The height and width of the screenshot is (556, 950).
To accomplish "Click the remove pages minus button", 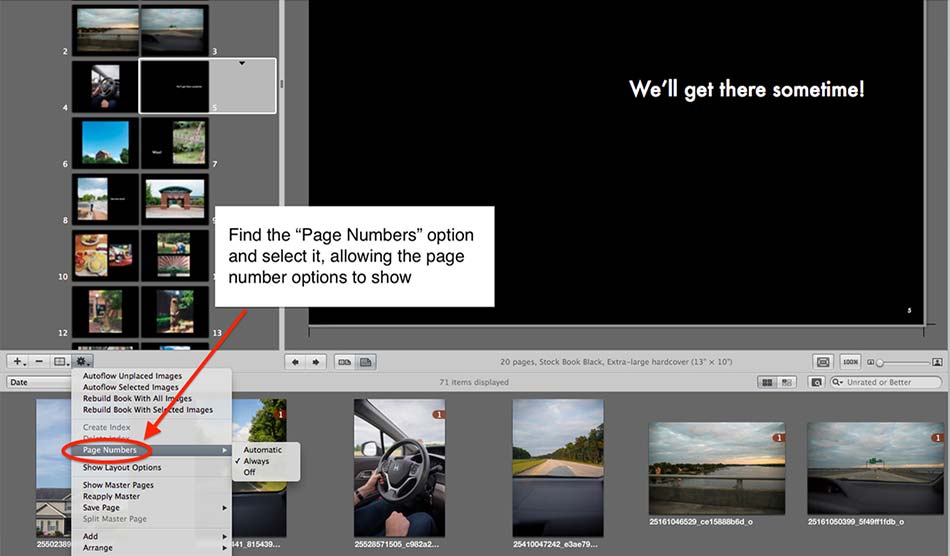I will (x=39, y=361).
